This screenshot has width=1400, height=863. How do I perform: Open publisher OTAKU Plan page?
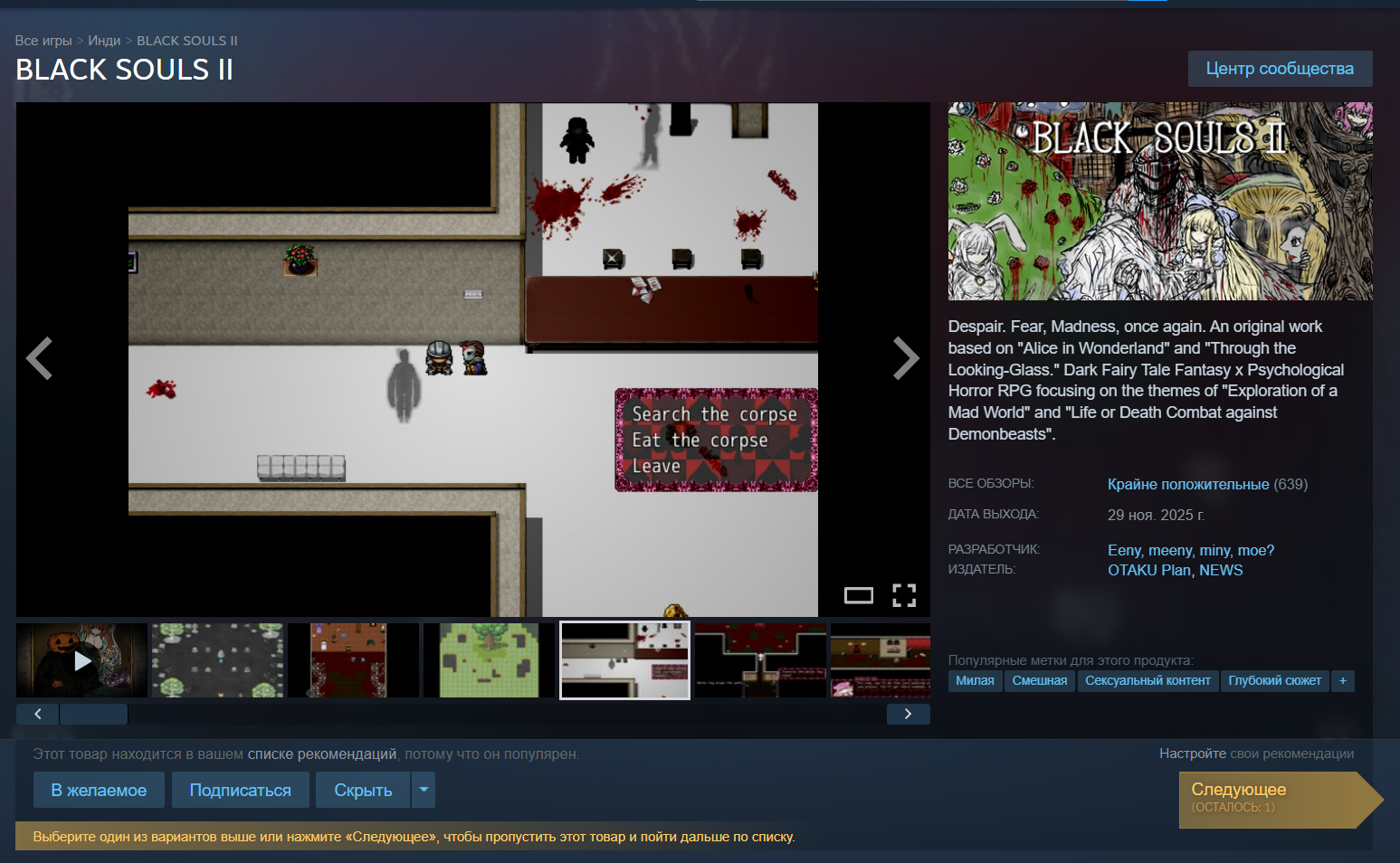coord(1149,571)
